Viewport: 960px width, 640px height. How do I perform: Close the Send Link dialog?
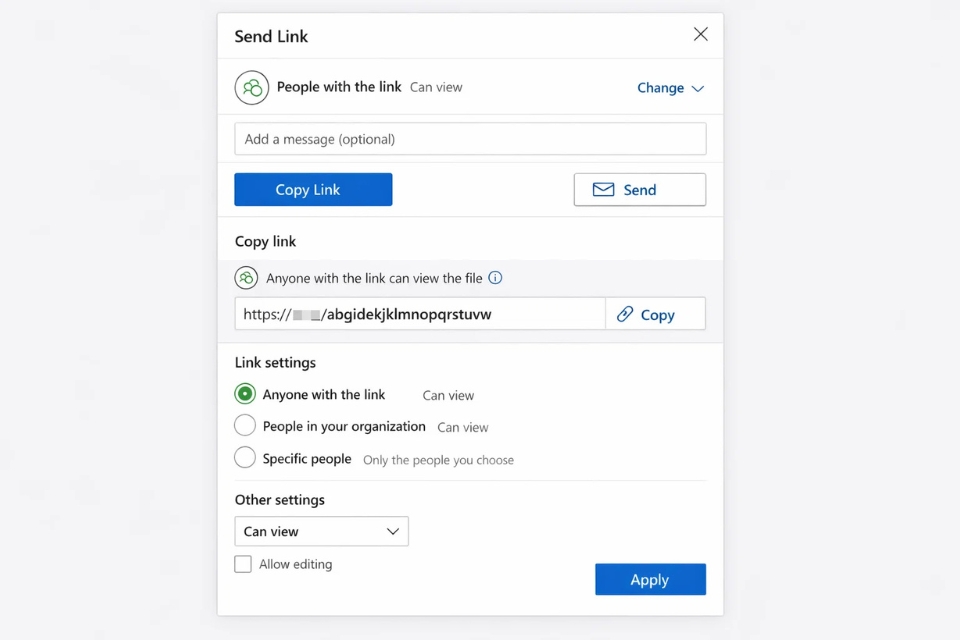tap(700, 34)
